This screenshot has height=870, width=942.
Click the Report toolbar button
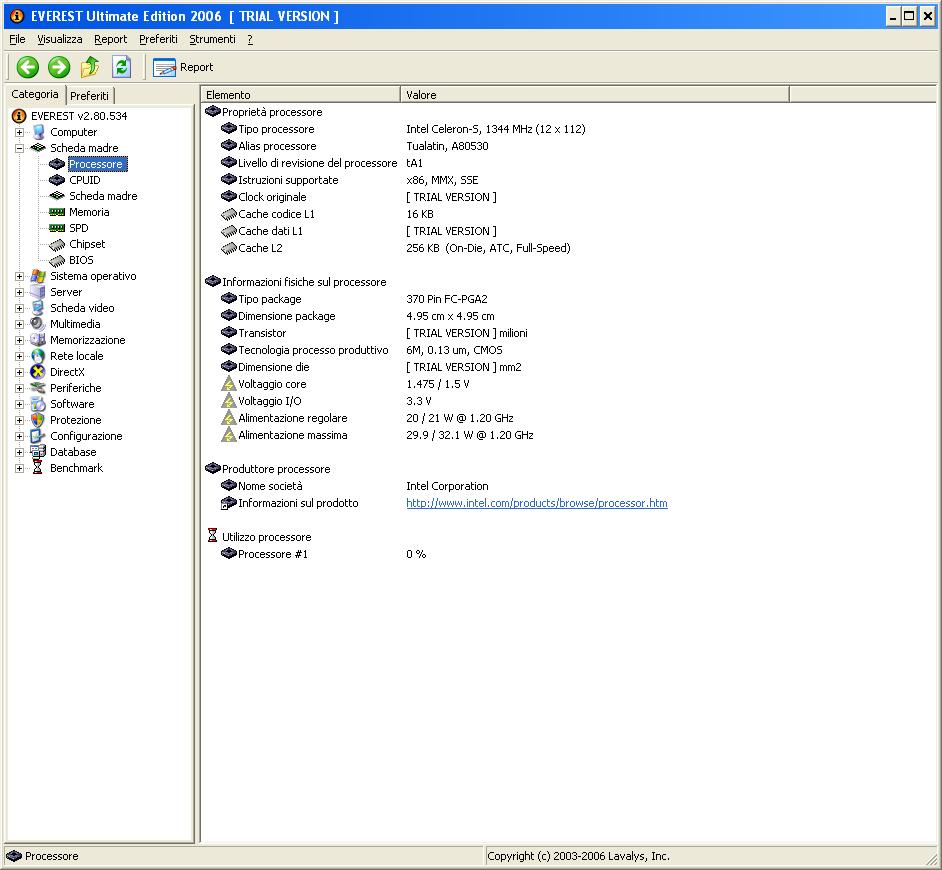point(183,67)
